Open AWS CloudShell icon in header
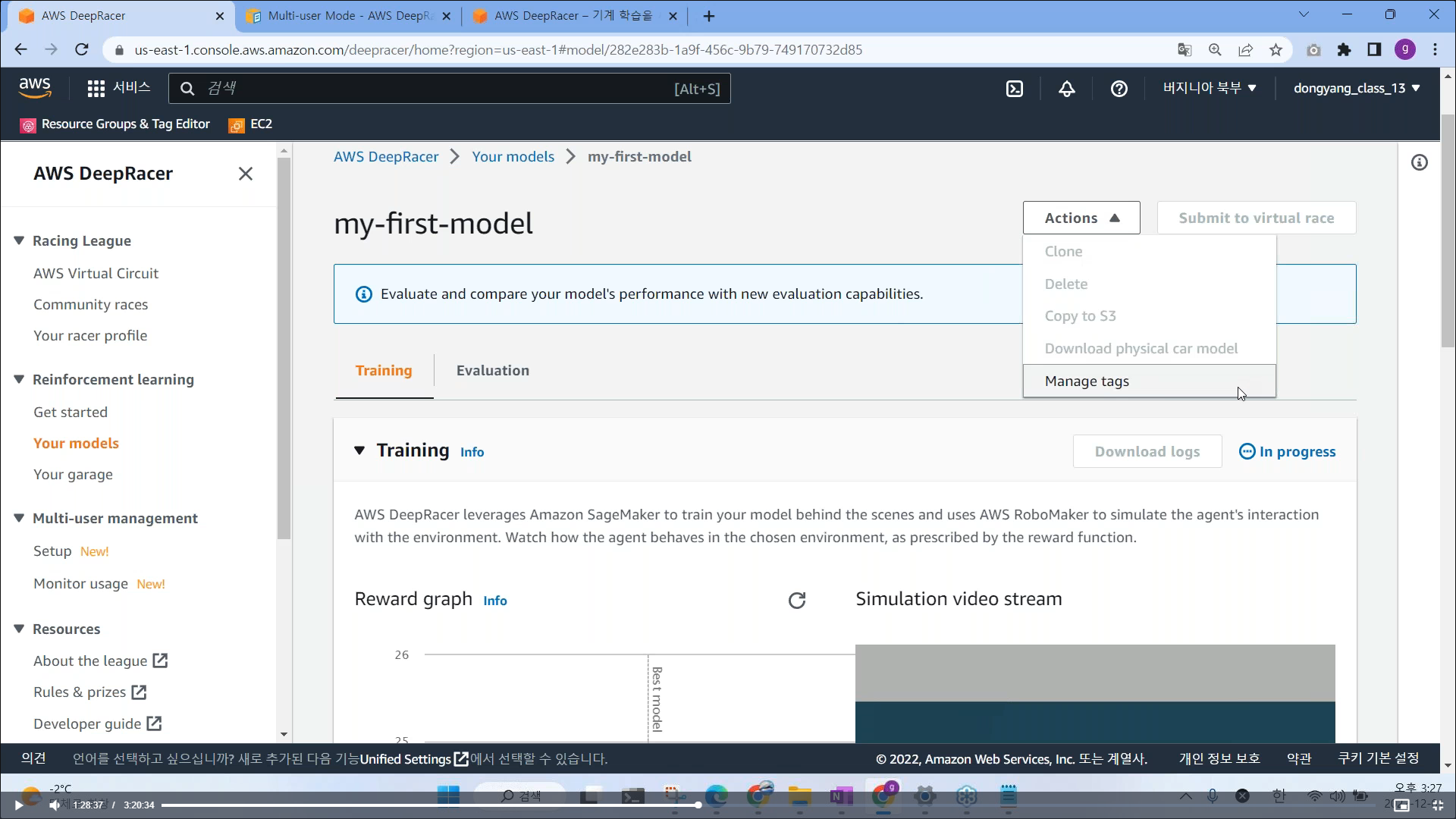This screenshot has height=819, width=1456. click(1014, 89)
